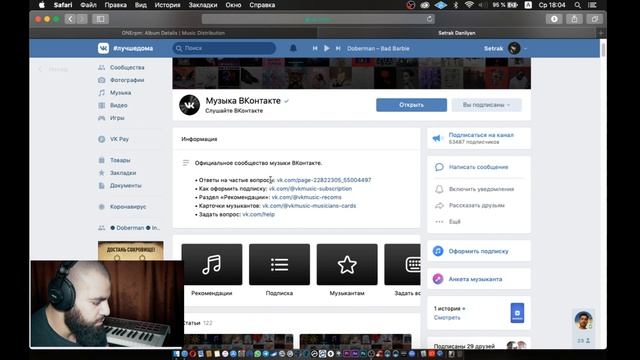
Task: Click the Setrak profile avatar in the header
Action: click(514, 48)
